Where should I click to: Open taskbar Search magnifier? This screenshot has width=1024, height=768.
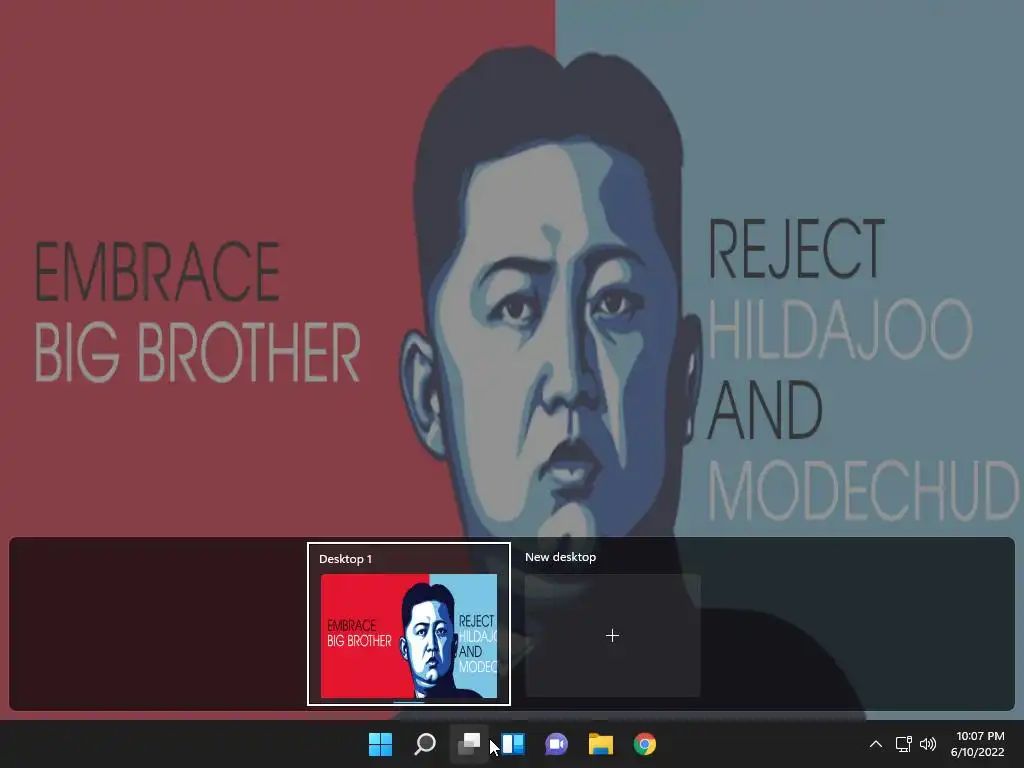tap(425, 744)
